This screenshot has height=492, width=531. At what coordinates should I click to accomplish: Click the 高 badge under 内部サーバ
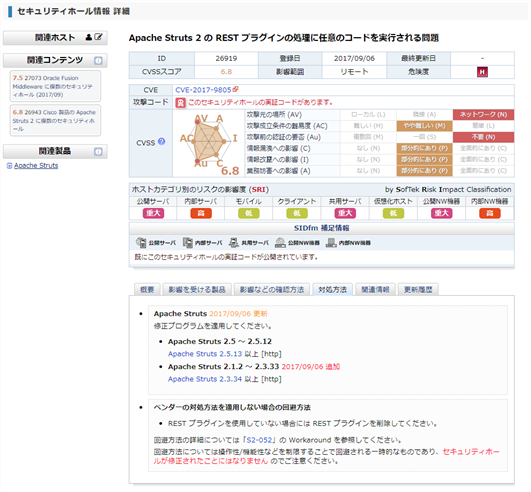[x=201, y=213]
